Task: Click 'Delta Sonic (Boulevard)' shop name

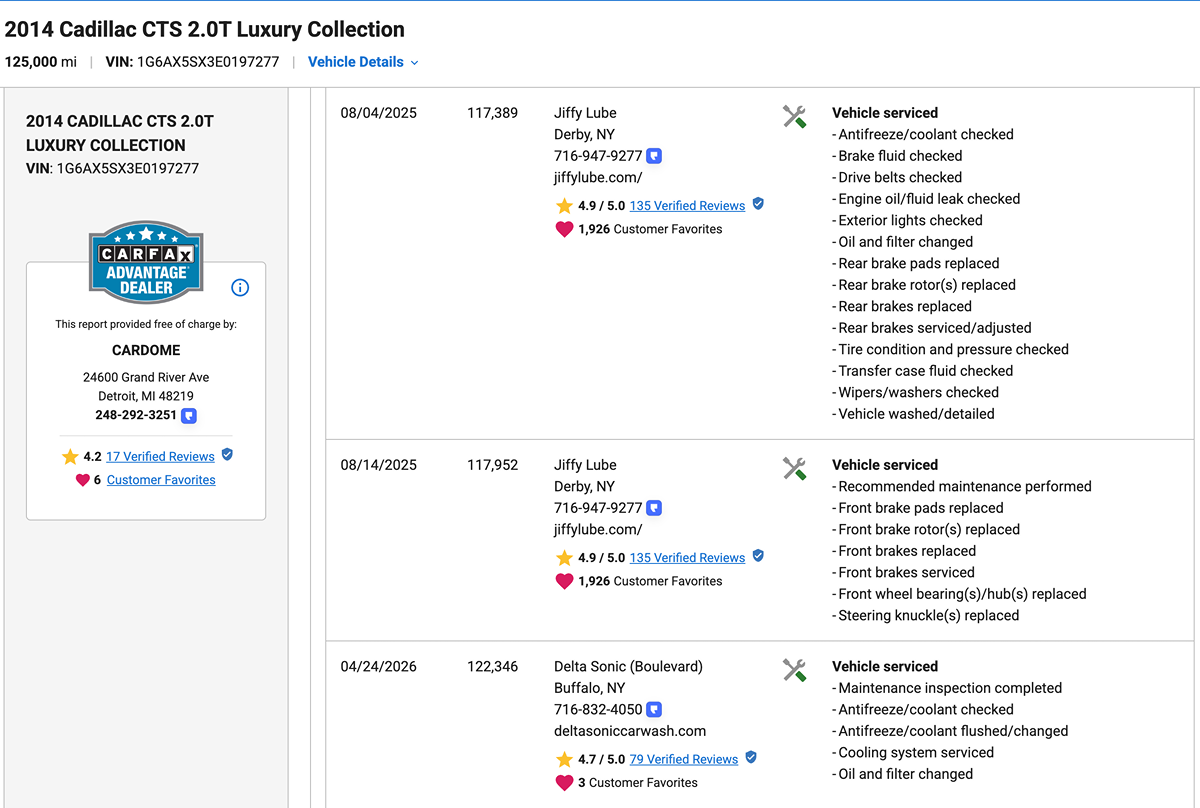Action: [x=628, y=667]
